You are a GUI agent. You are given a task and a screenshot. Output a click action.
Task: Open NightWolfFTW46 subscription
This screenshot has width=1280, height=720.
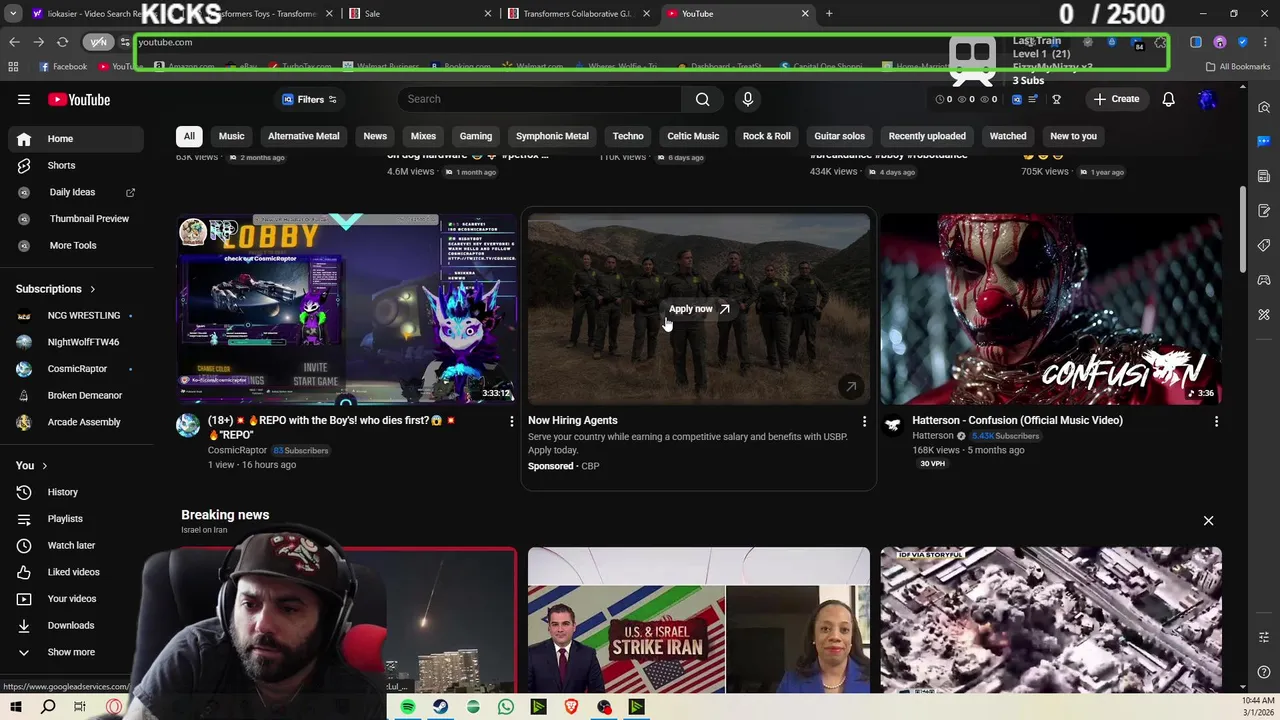point(78,342)
